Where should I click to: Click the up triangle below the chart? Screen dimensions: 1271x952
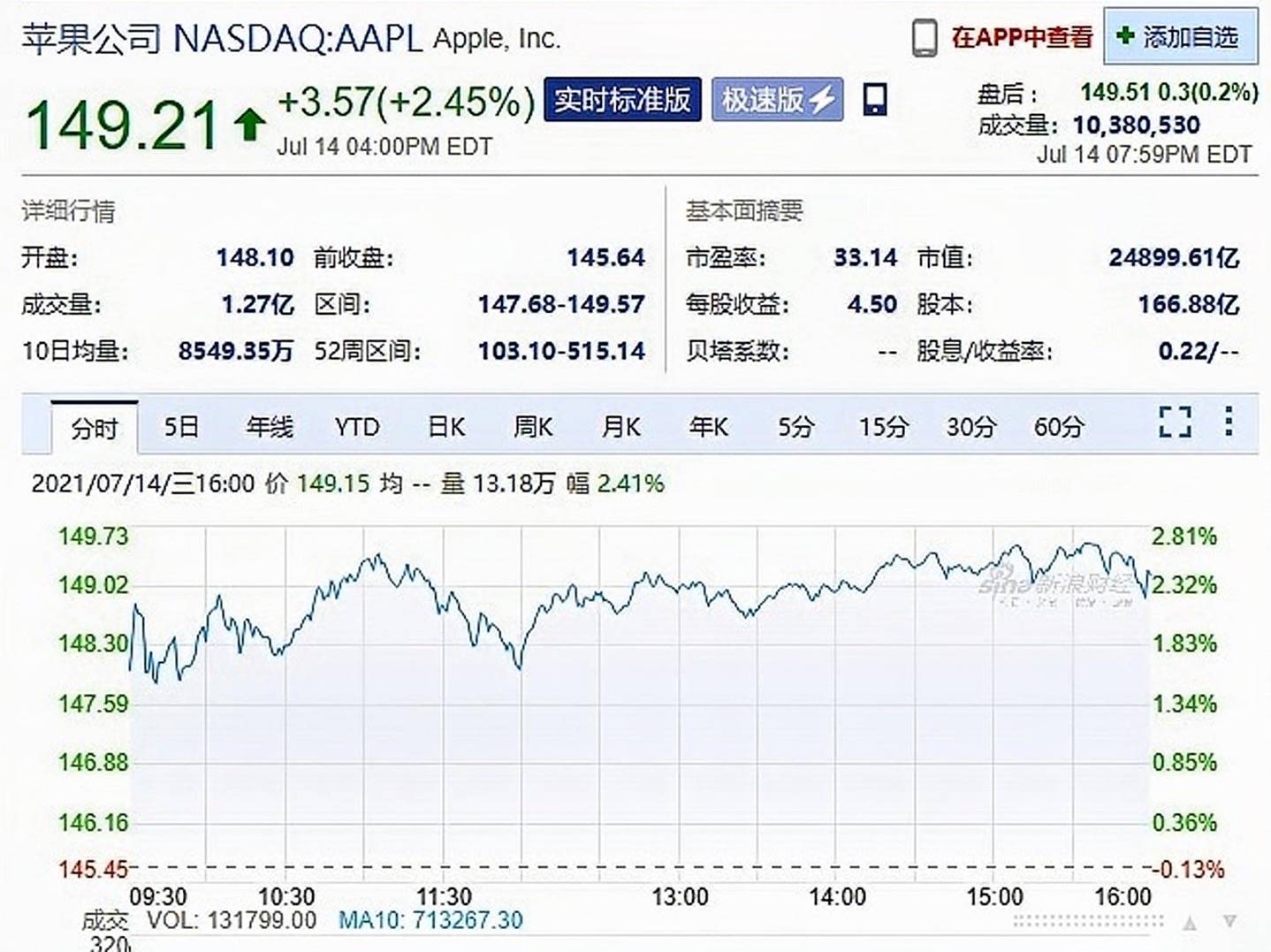(1191, 923)
